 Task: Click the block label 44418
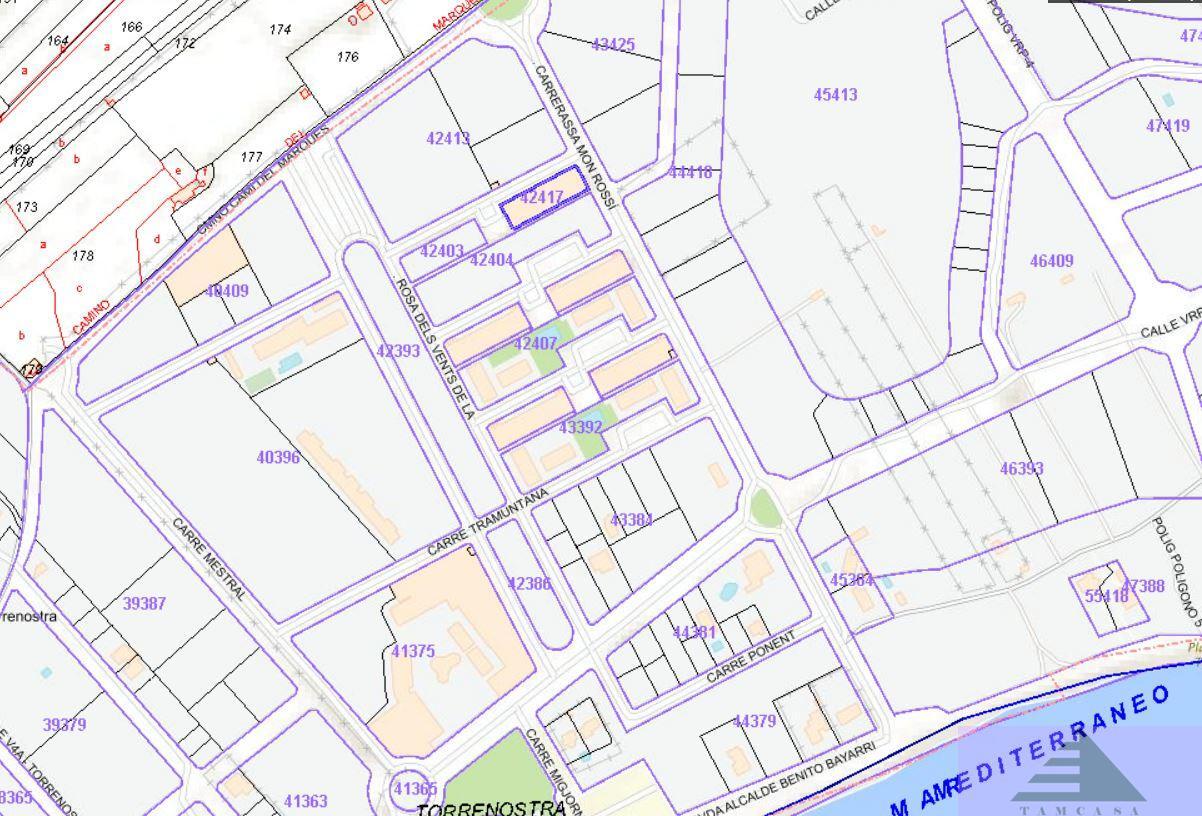pyautogui.click(x=690, y=172)
